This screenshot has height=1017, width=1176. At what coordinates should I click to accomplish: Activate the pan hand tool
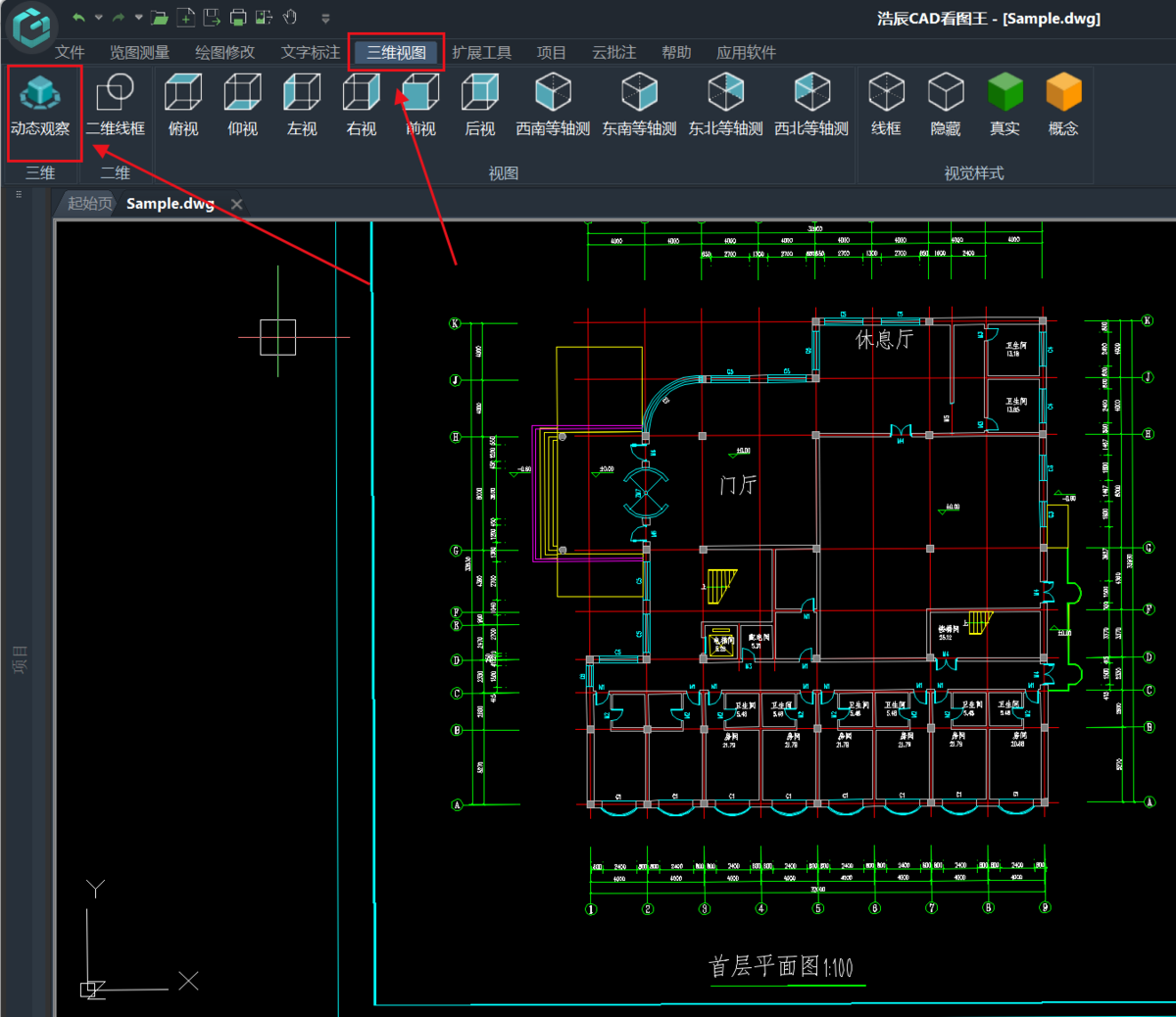point(290,18)
